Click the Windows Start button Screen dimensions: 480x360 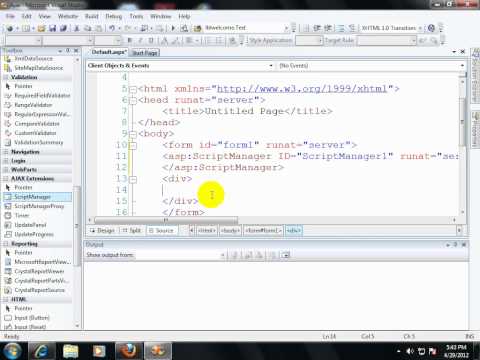[11, 351]
